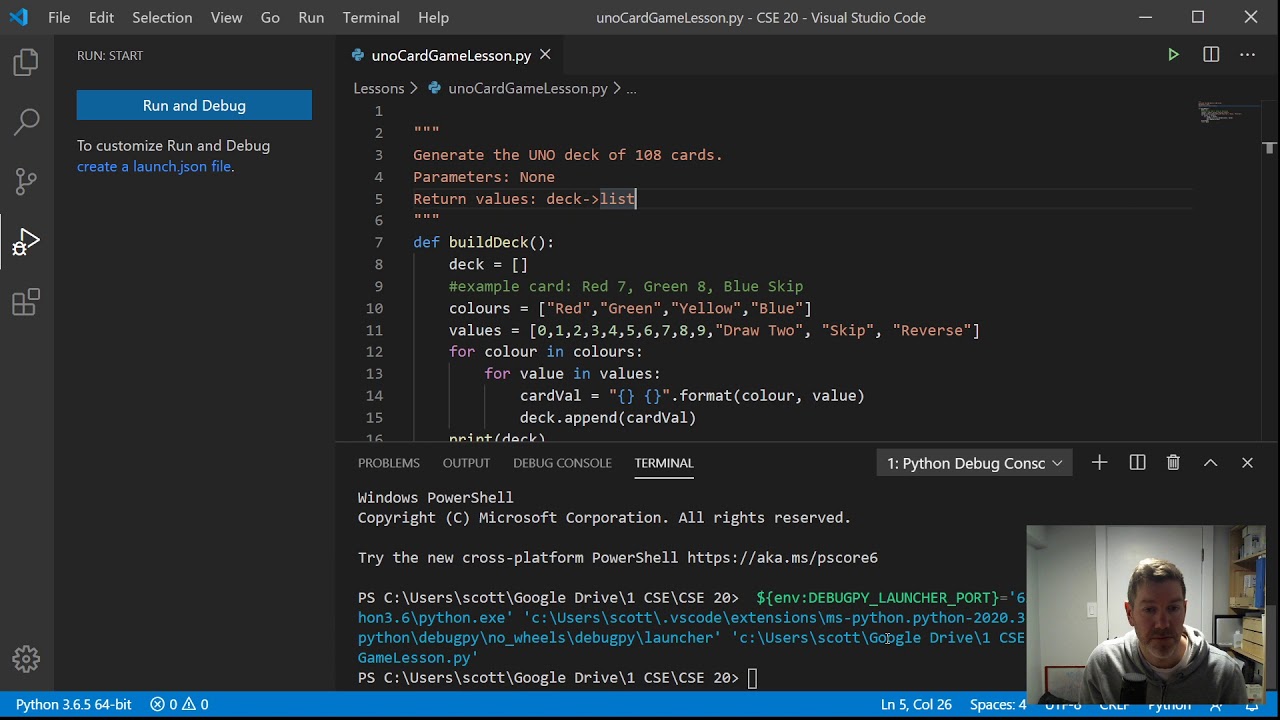The image size is (1280, 720).
Task: Open the Source Control view icon
Action: [x=26, y=181]
